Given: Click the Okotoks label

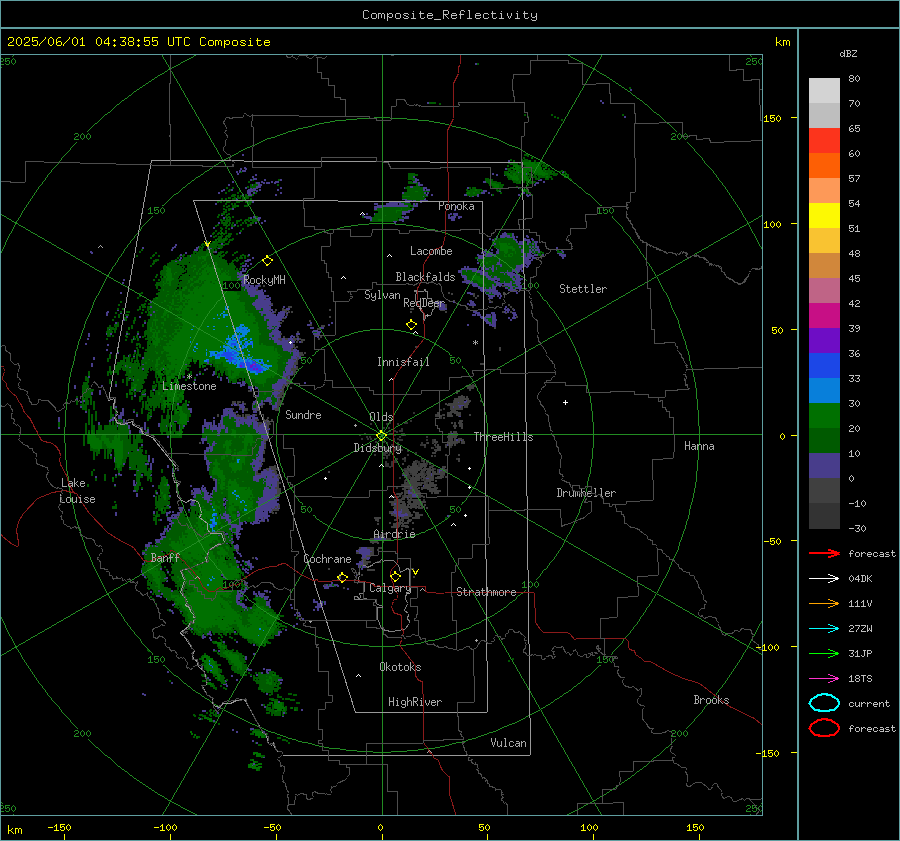Looking at the screenshot, I should point(400,667).
